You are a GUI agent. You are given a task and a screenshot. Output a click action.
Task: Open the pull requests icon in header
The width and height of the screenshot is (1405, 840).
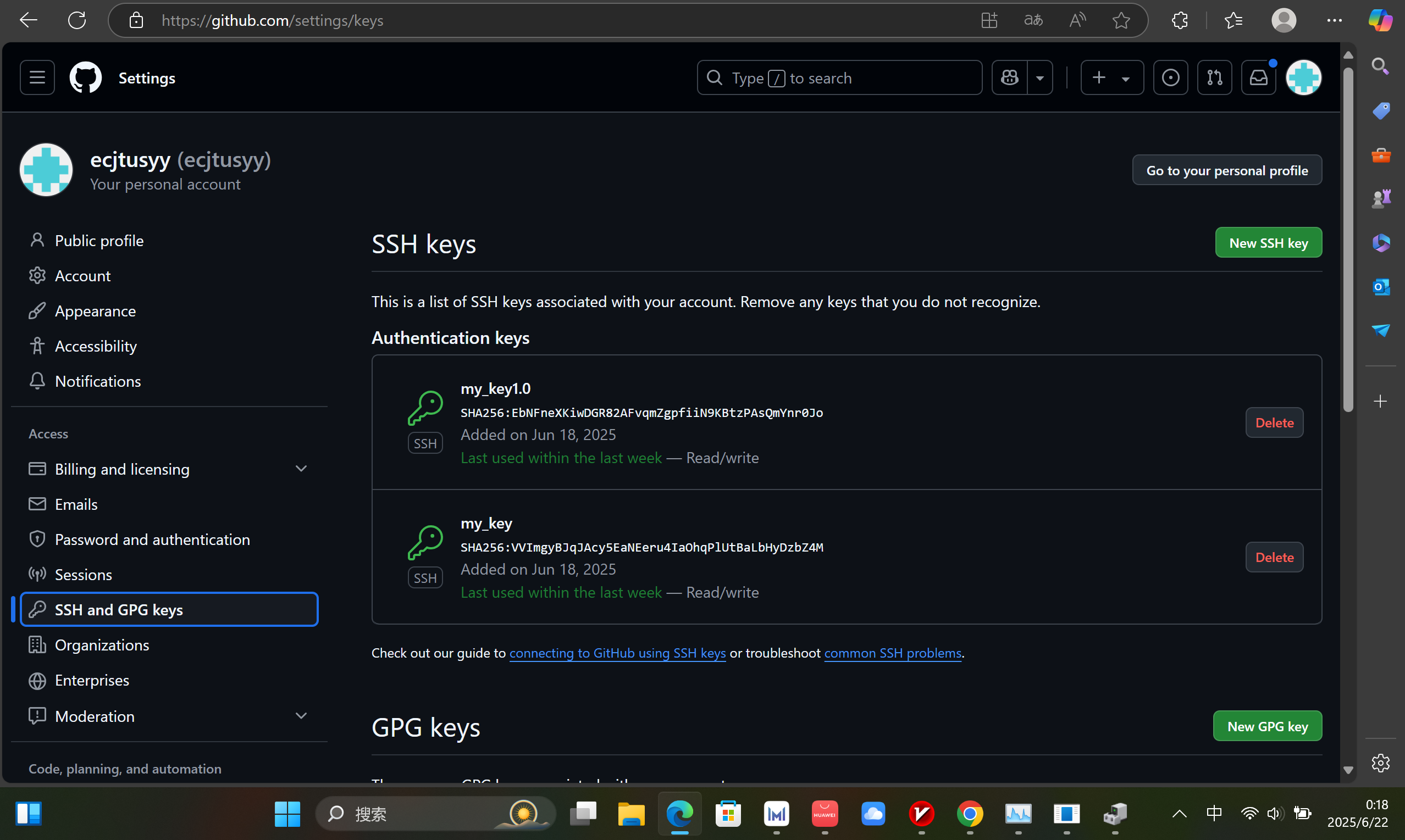point(1214,77)
